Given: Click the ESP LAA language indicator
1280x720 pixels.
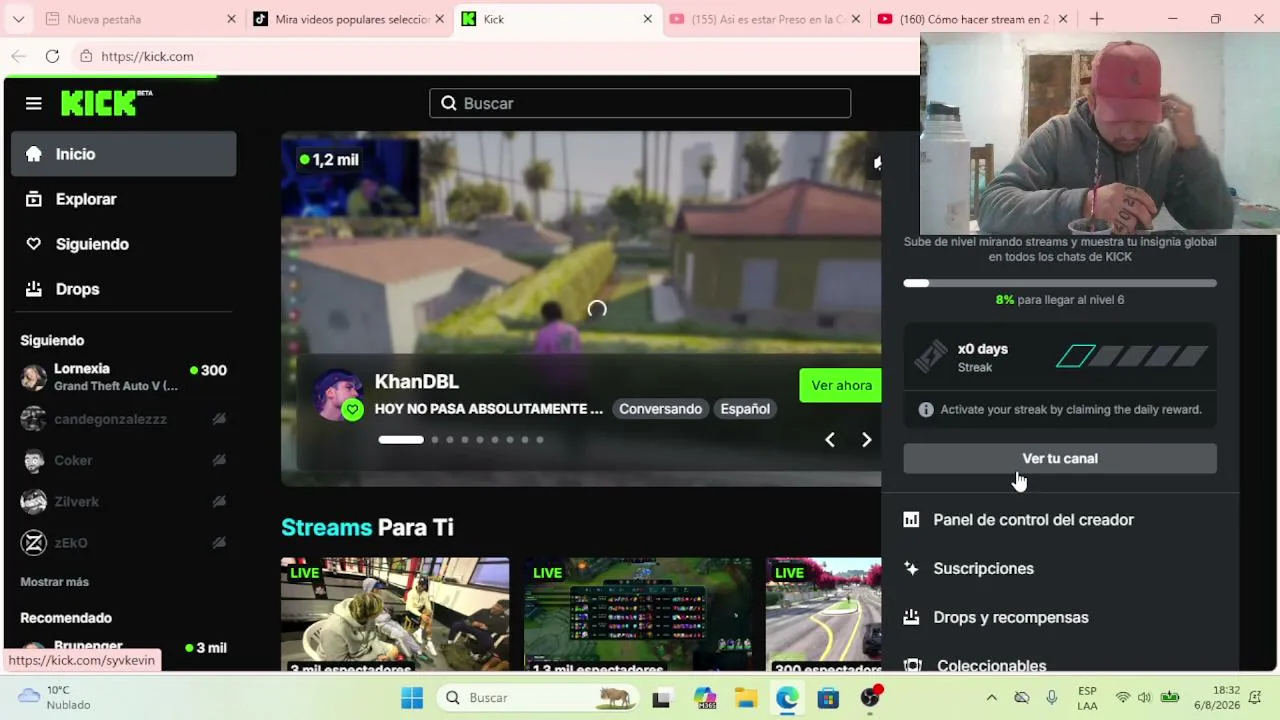Looking at the screenshot, I should pyautogui.click(x=1087, y=697).
